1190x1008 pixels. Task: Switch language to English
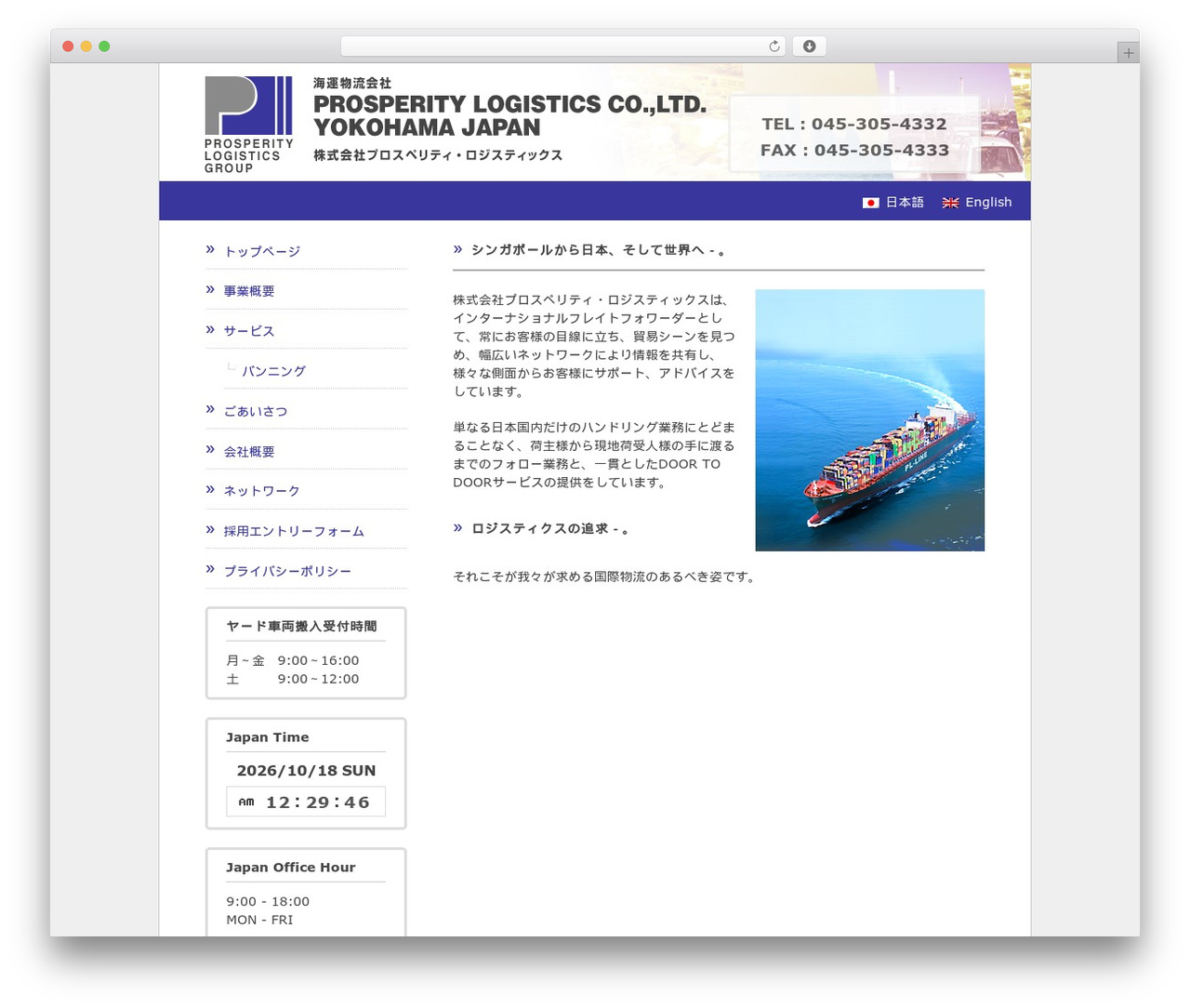point(988,202)
